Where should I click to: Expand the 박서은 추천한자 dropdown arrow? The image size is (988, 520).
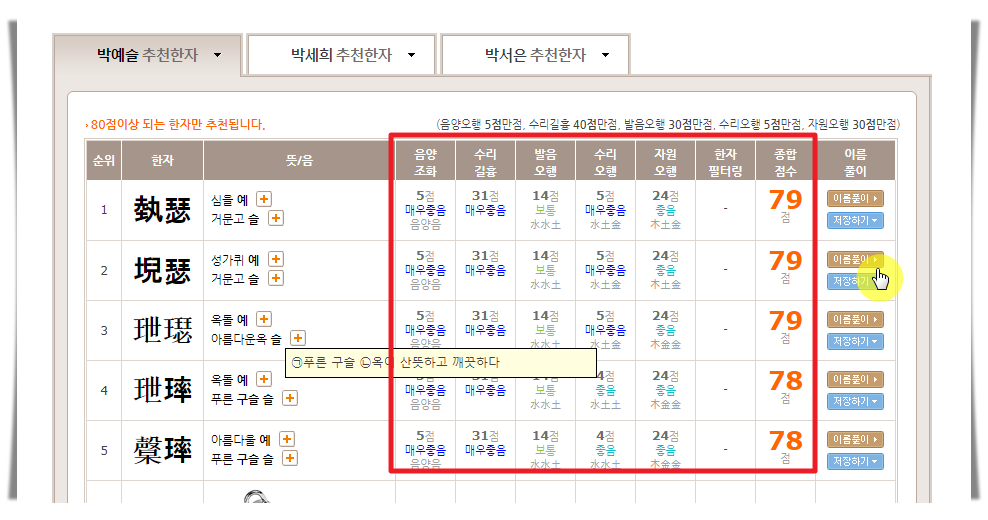[606, 55]
